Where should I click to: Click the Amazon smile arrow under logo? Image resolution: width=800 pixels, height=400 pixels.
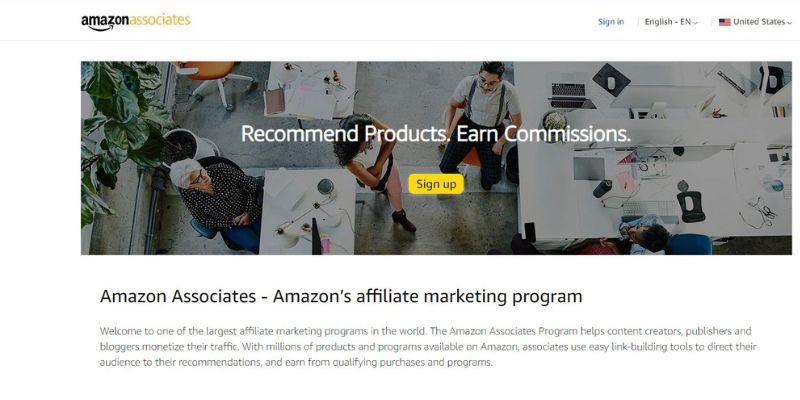click(x=100, y=29)
